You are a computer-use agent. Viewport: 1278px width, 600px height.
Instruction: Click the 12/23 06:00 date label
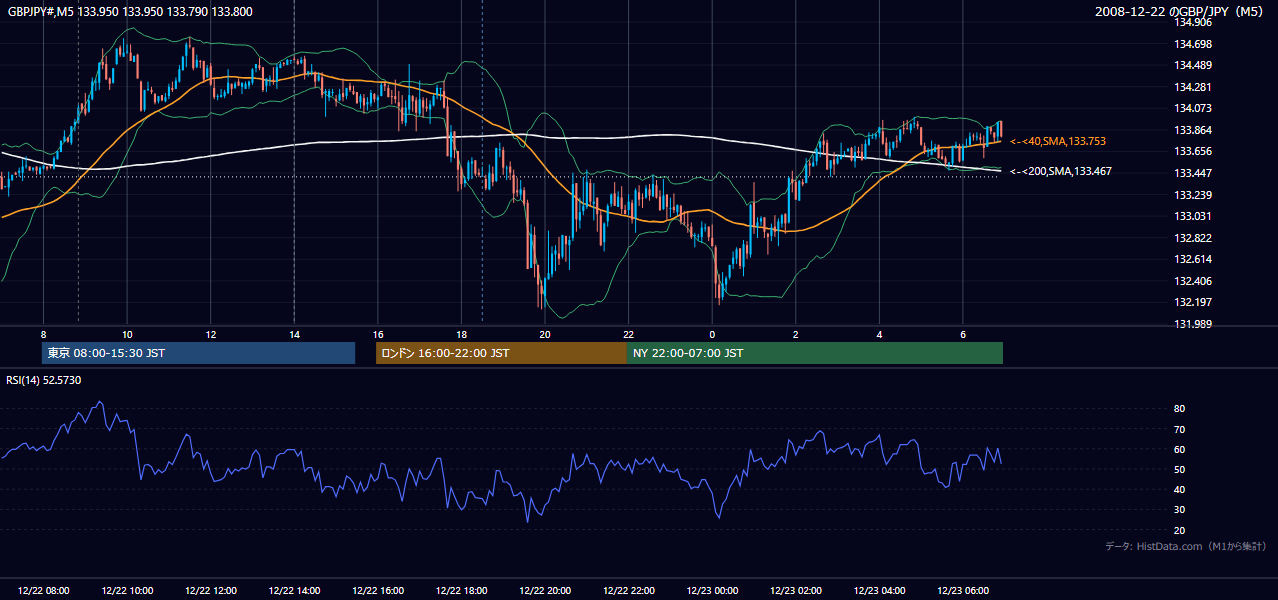coord(963,590)
